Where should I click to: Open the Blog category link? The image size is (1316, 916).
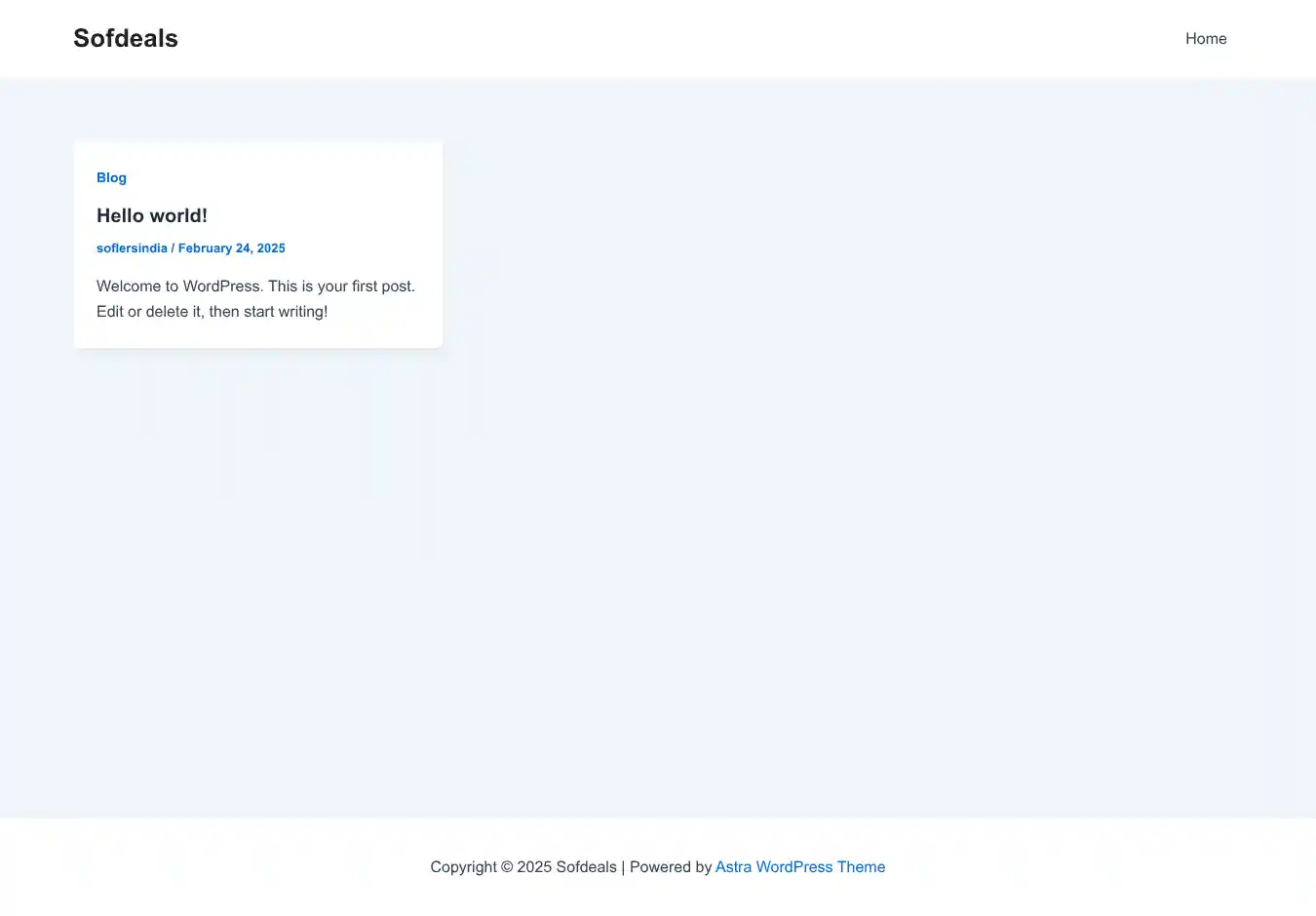[x=111, y=177]
